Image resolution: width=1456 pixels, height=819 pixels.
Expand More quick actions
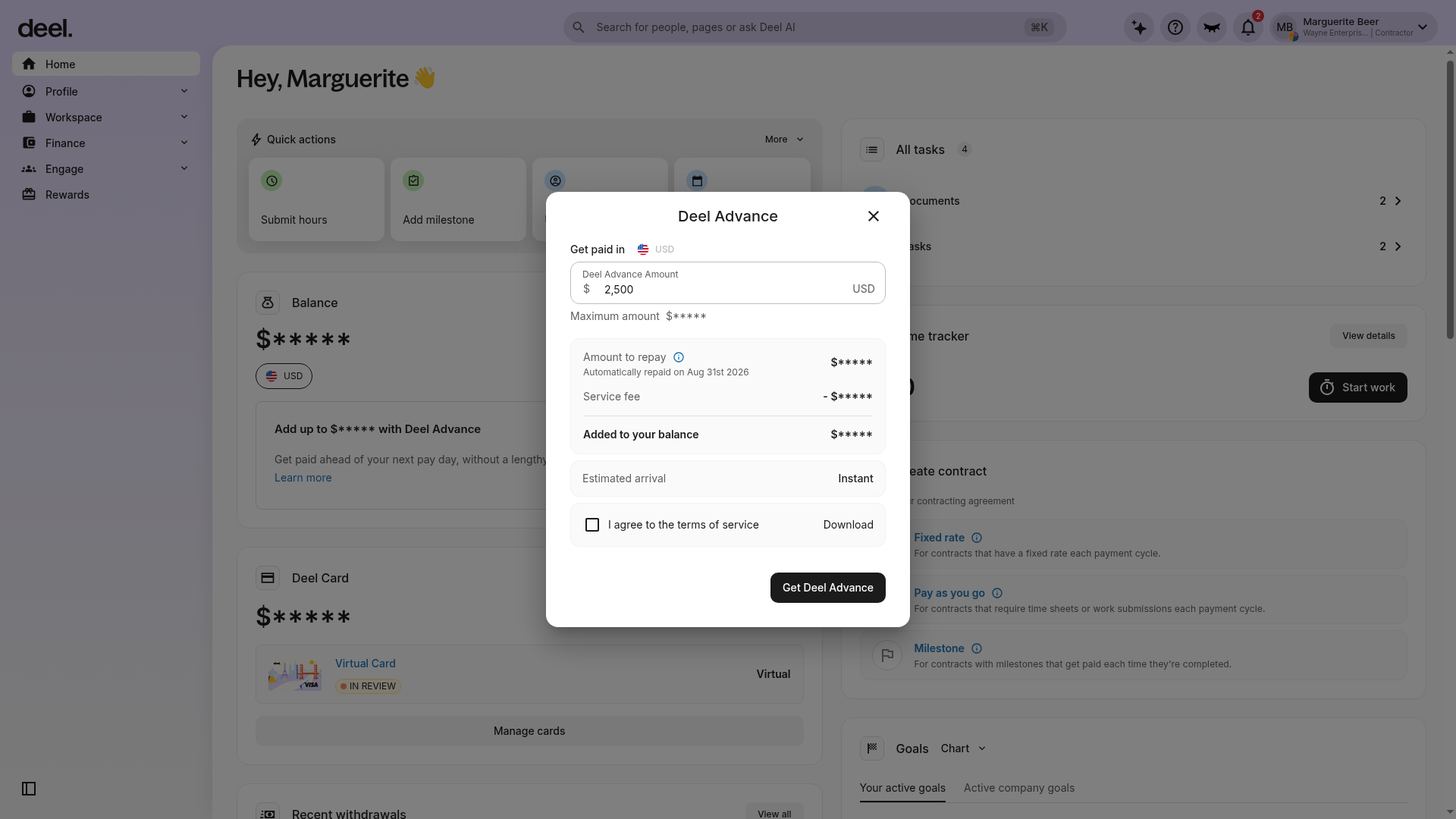[x=784, y=140]
